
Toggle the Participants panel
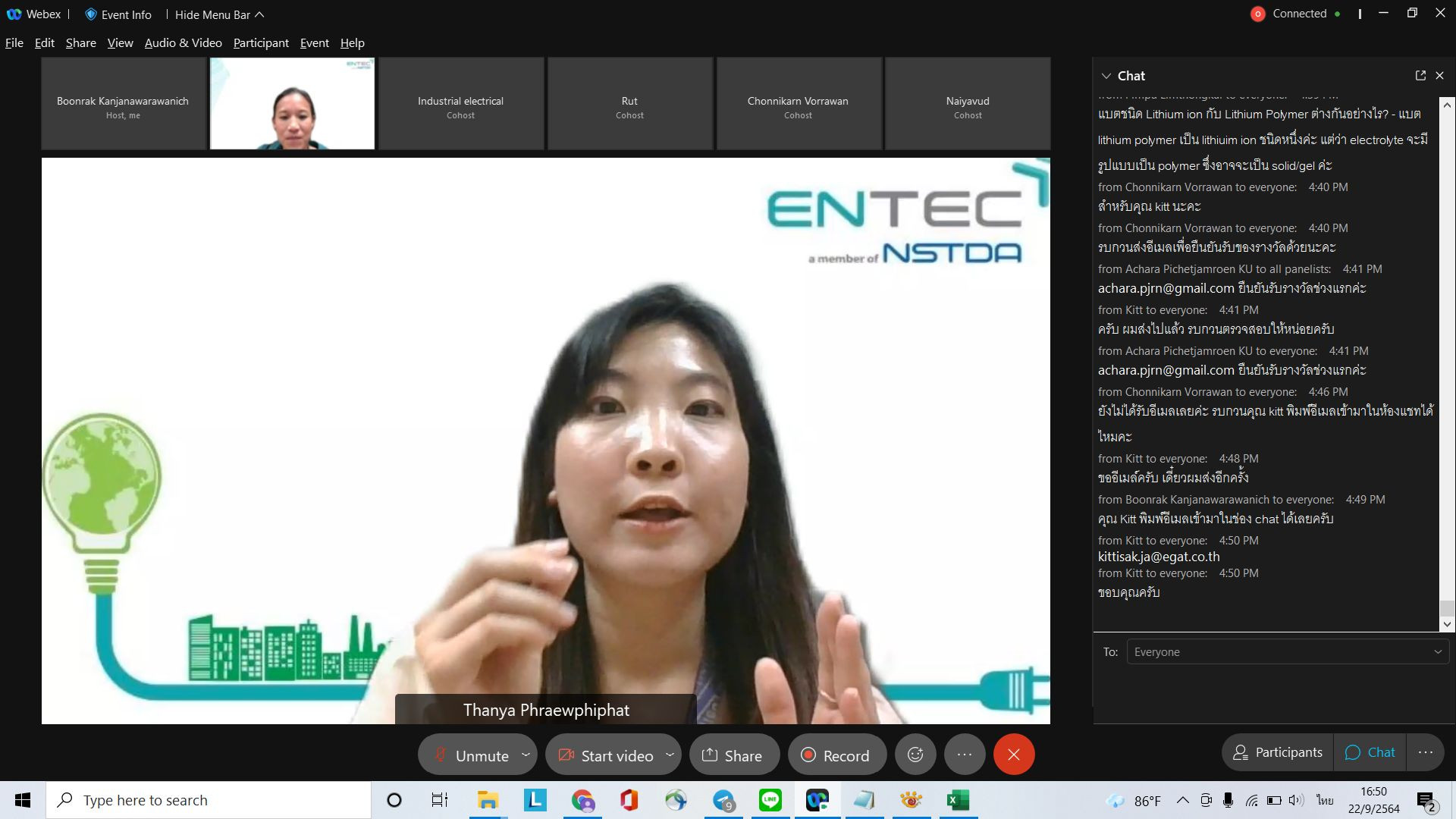[x=1278, y=752]
